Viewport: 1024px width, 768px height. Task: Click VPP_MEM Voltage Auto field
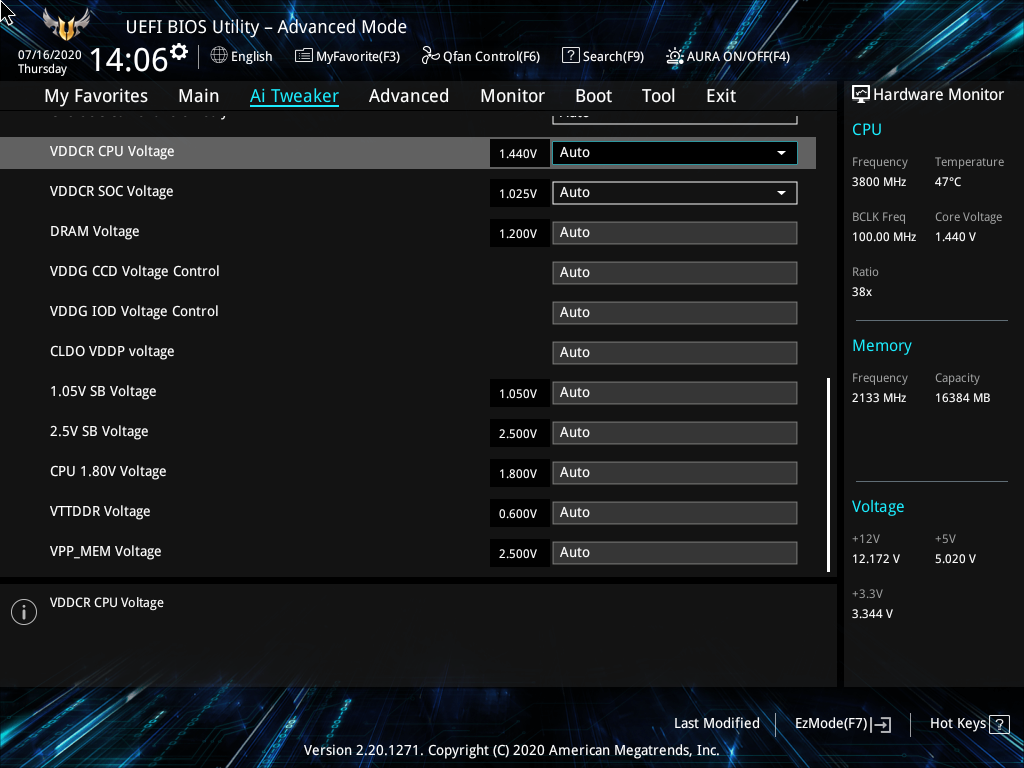pos(675,552)
